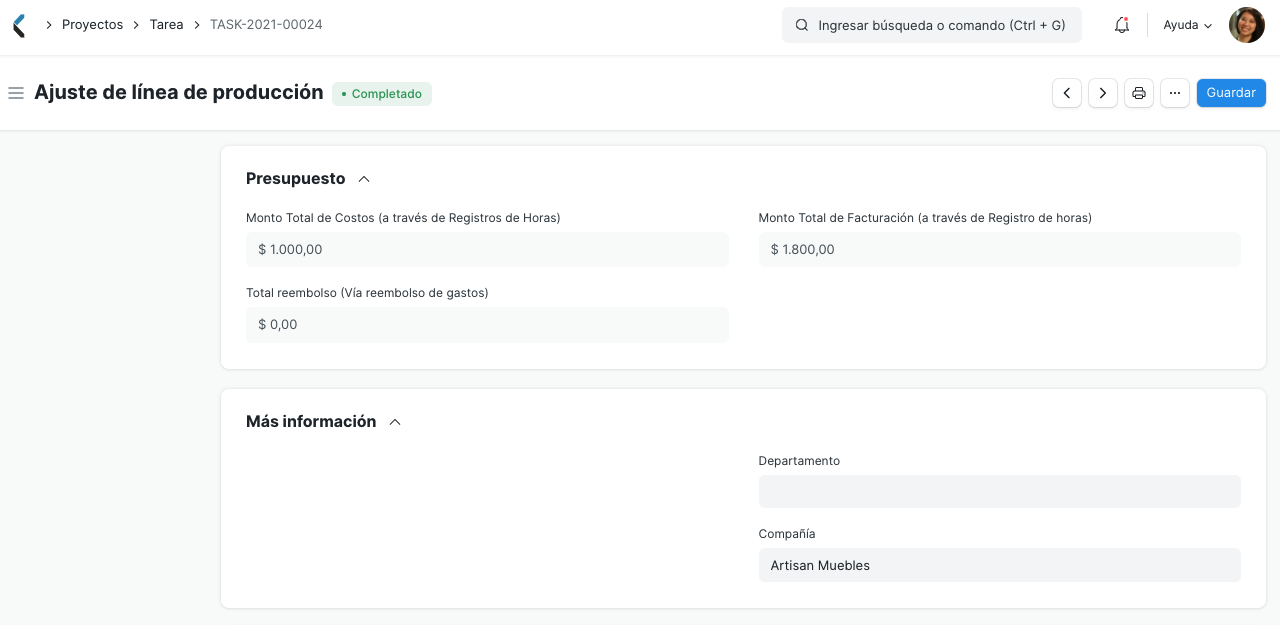Click the search magnifier icon
Screen dimensions: 1280x625
[801, 25]
